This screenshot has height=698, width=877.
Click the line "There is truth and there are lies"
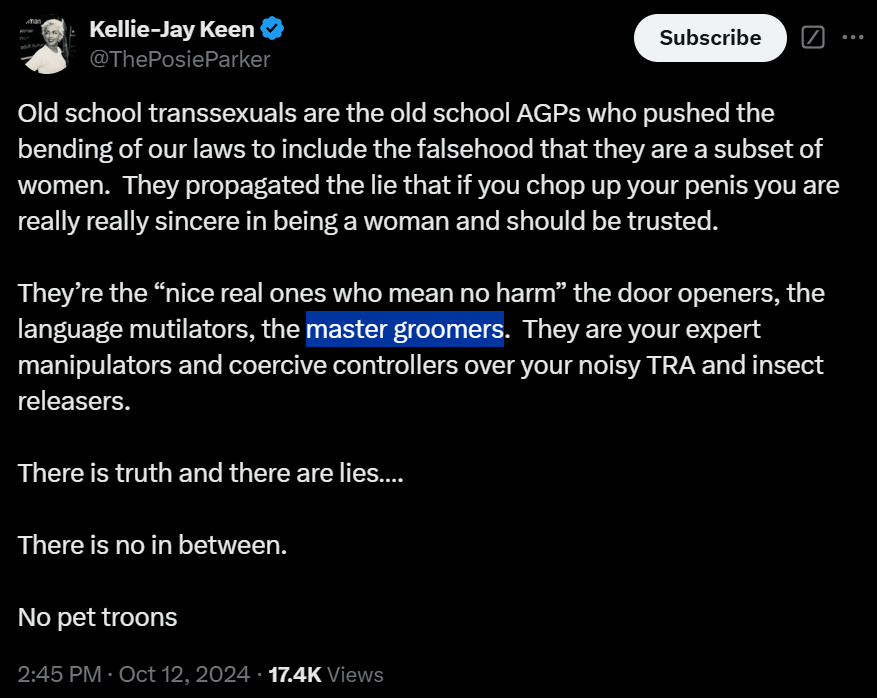pos(210,473)
